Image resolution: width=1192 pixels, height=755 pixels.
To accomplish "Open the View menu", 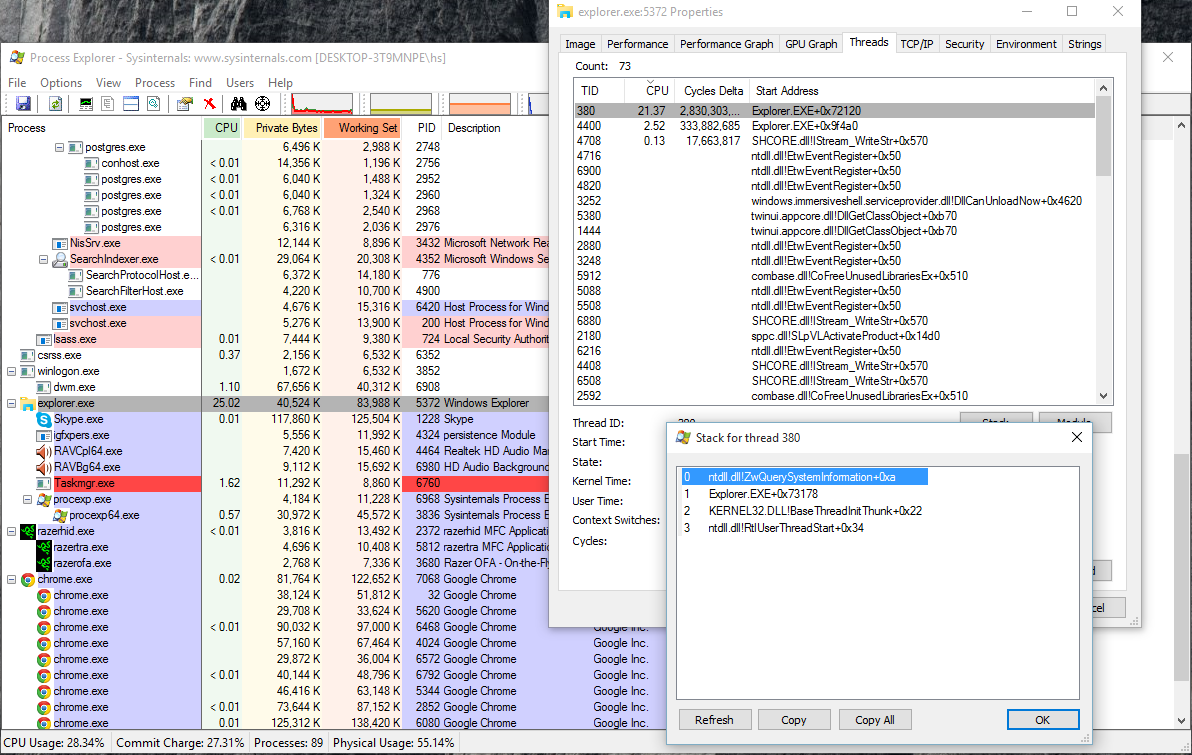I will point(108,83).
